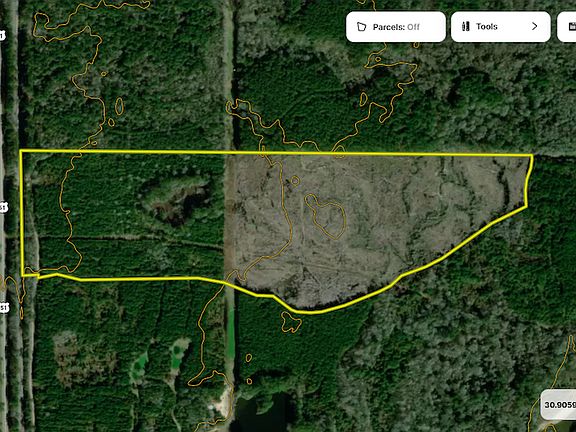Select the bottom highway shield marker on left edge
The image size is (576, 432).
[x=4, y=307]
